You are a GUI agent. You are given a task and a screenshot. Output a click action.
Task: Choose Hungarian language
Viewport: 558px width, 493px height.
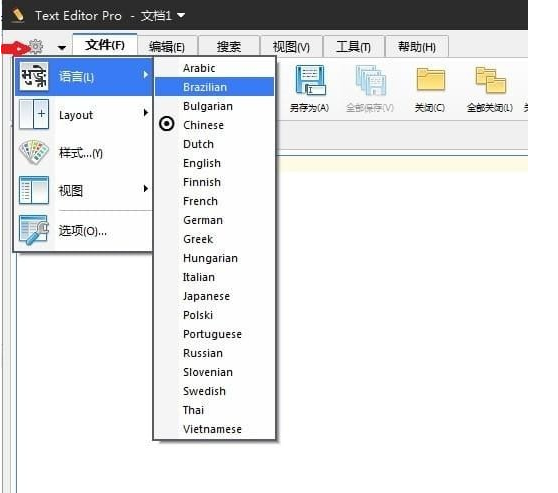coord(215,258)
